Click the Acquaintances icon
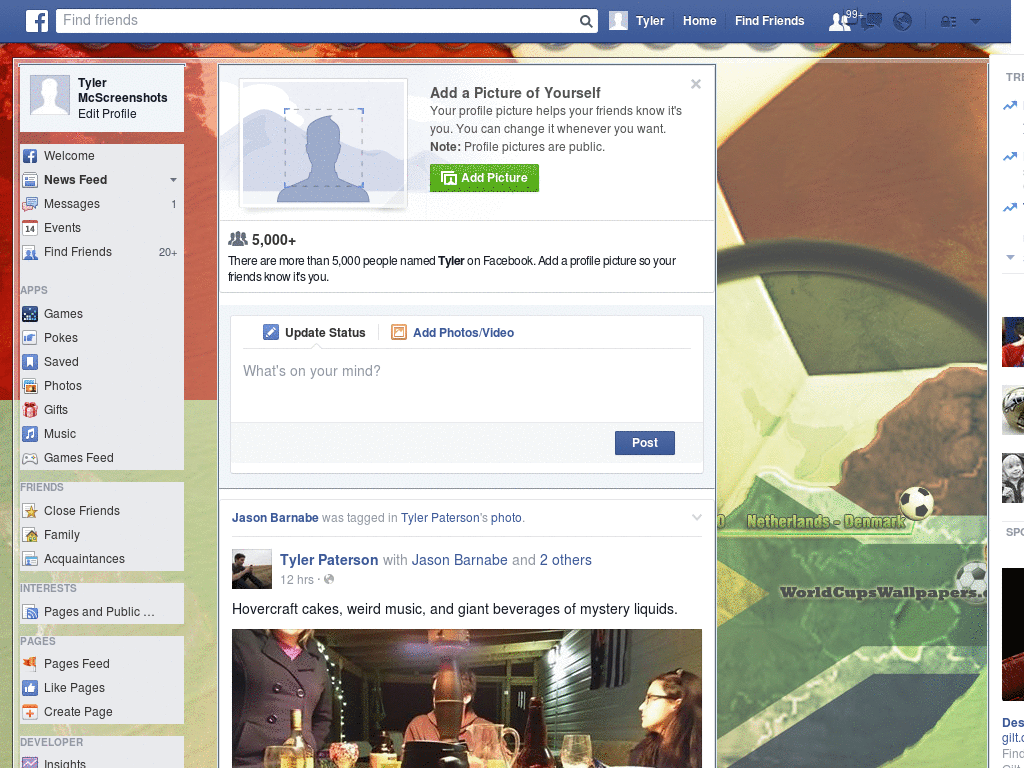The width and height of the screenshot is (1024, 768). pyautogui.click(x=30, y=559)
